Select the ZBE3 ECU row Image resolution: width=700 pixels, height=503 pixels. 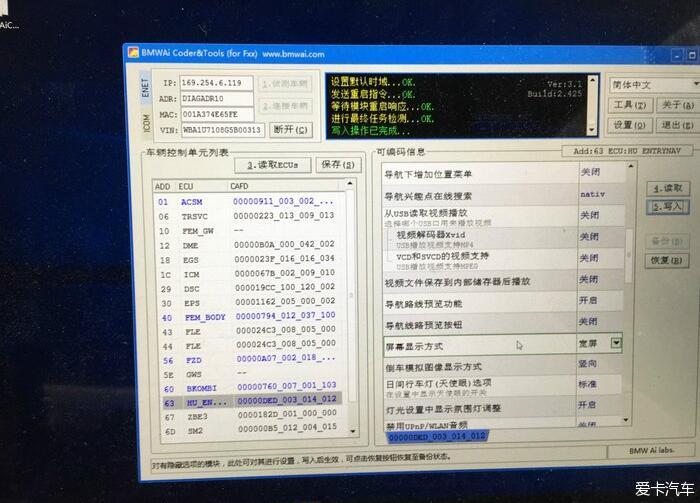tap(254, 416)
